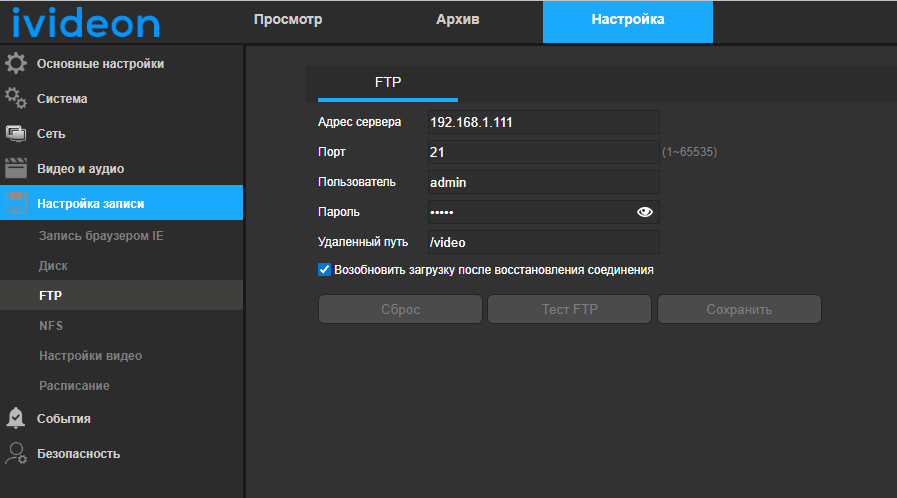The image size is (897, 498).
Task: Click the clapperboard icon beside Видео и аудио
Action: click(16, 168)
